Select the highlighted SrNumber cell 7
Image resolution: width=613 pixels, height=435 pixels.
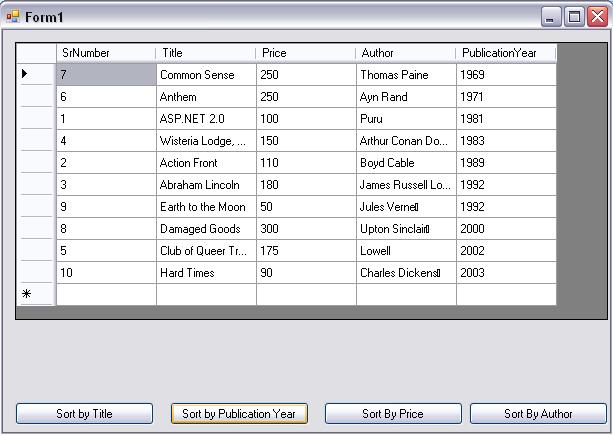(x=106, y=75)
